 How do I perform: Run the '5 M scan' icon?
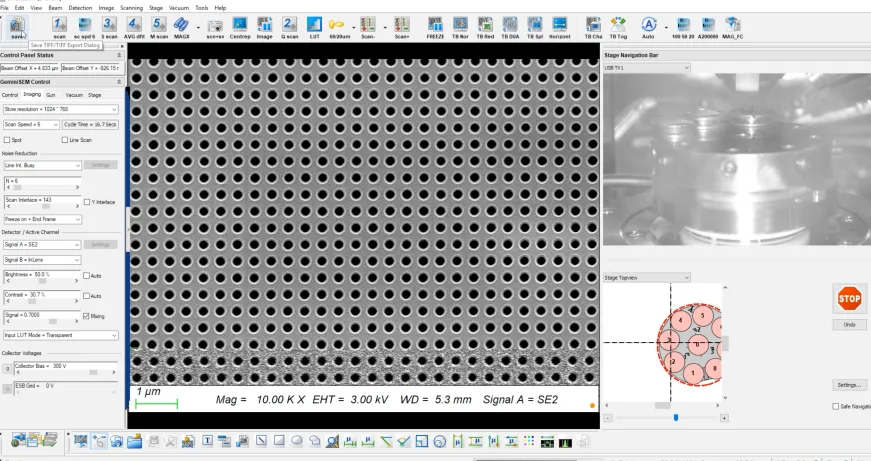click(159, 27)
